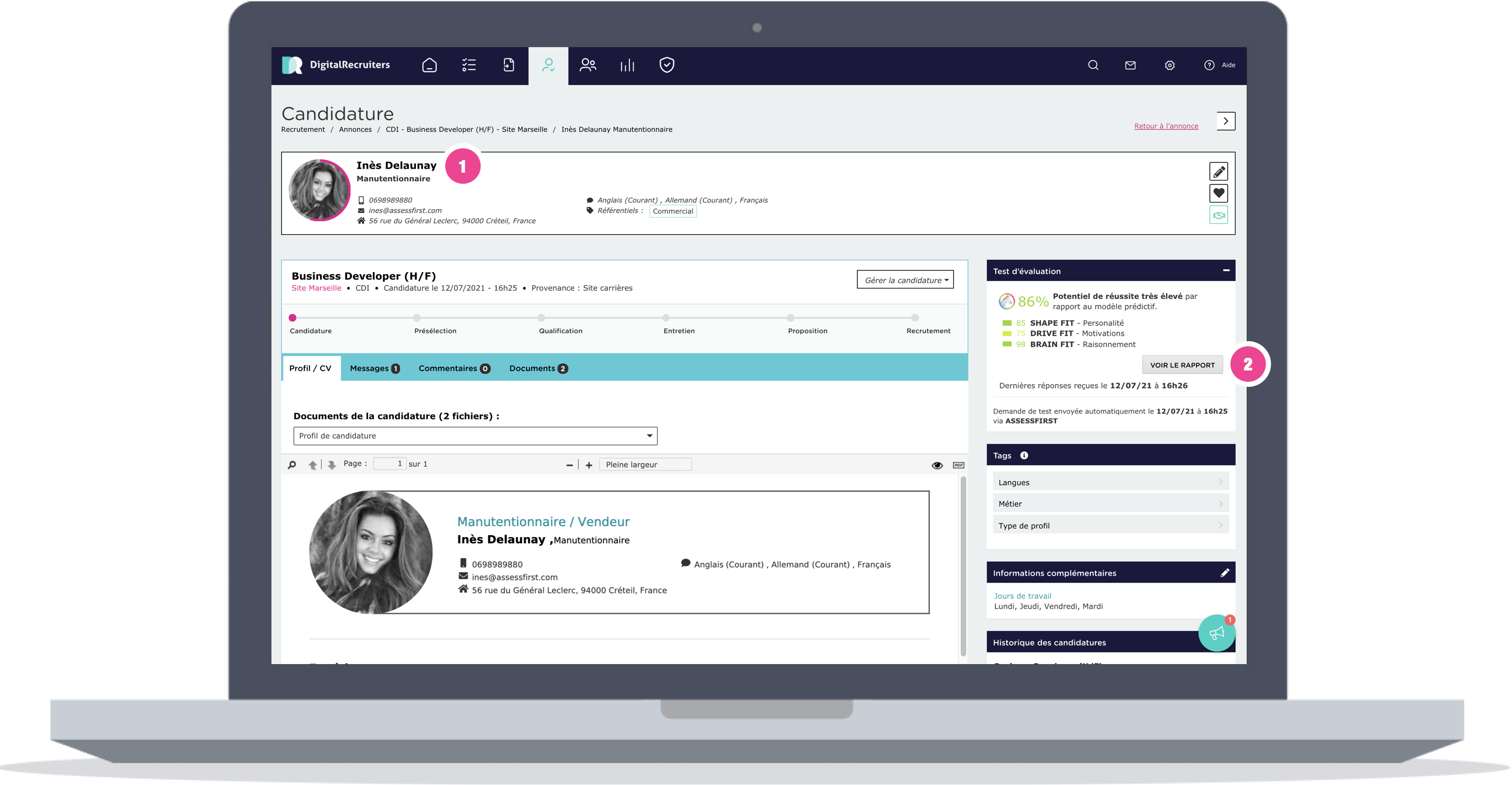Click the VOIR LE RAPPORT button
Viewport: 1512px width, 785px height.
[x=1182, y=365]
